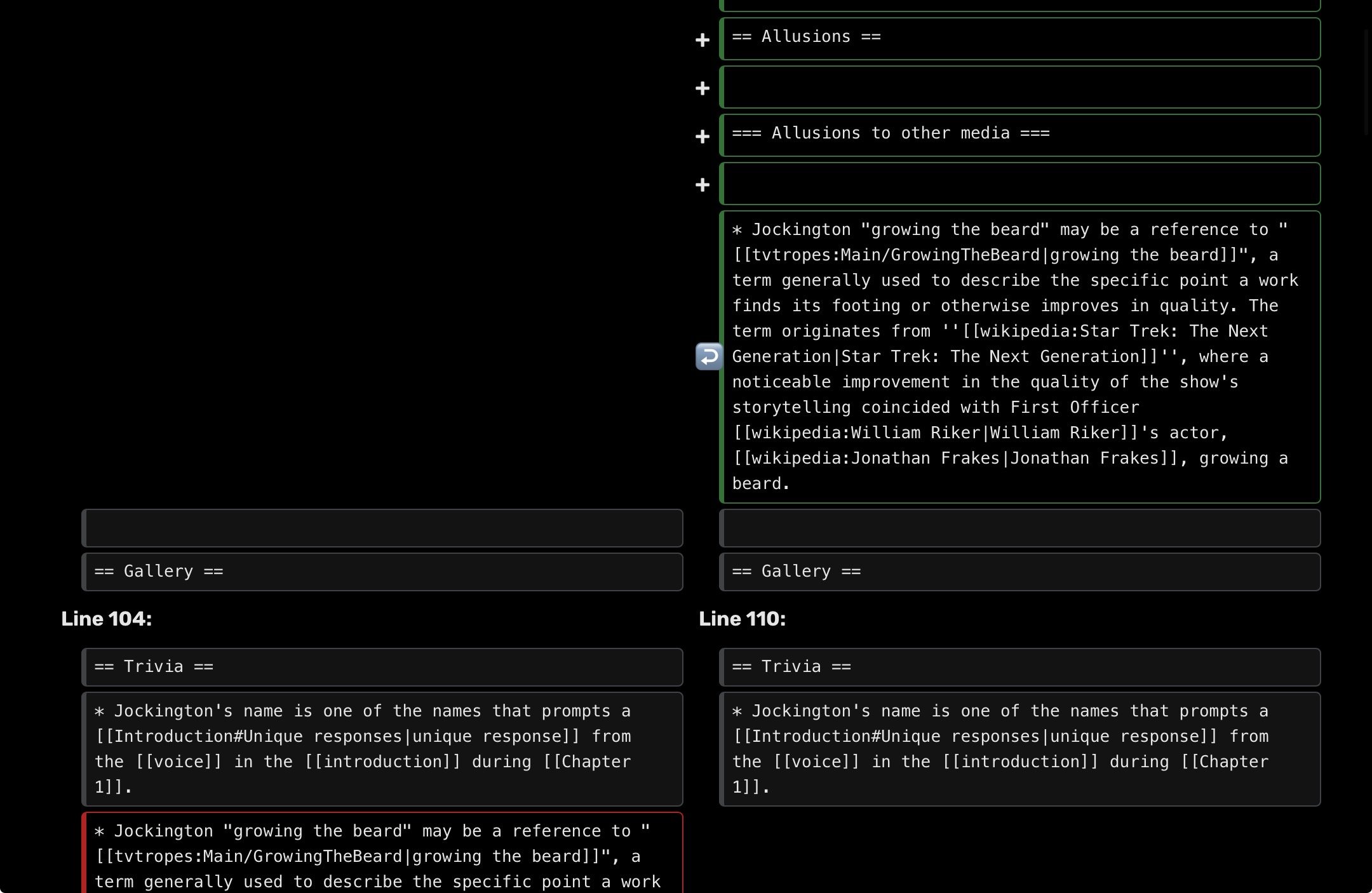Click empty context line above left Gallery

[382, 528]
